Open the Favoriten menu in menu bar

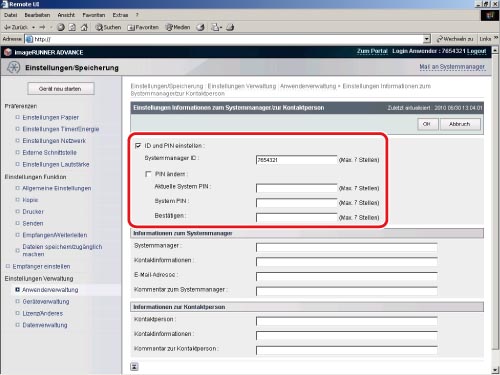(94, 15)
